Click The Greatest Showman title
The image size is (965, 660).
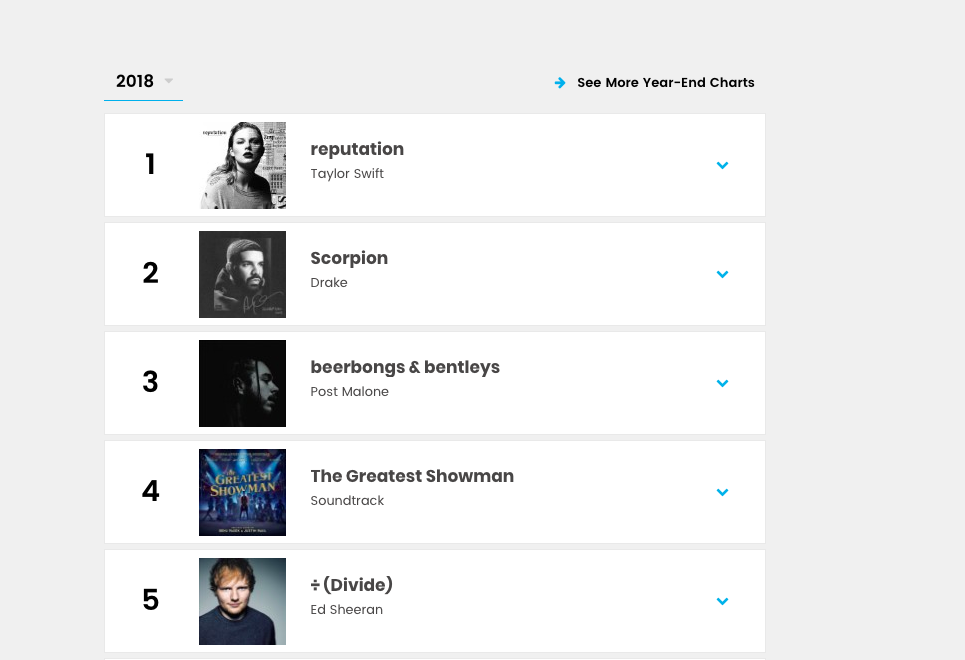coord(412,476)
